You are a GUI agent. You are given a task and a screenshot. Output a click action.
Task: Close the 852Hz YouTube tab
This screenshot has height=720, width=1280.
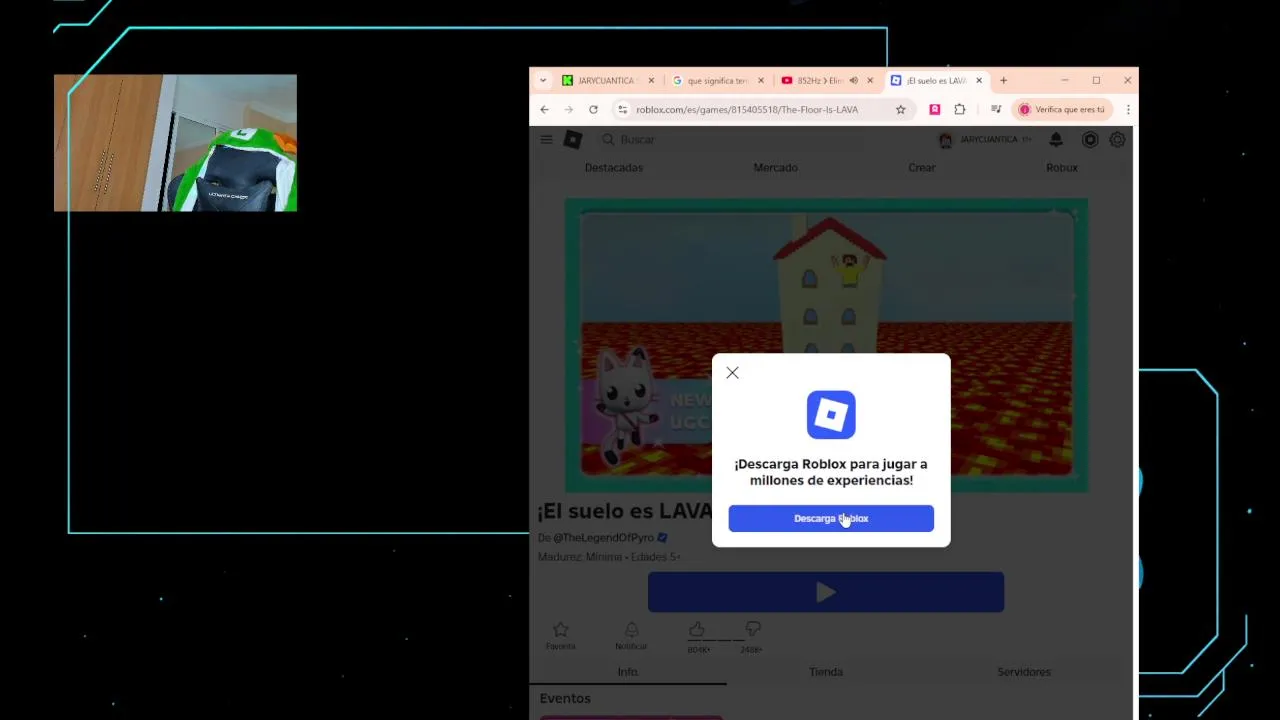pos(870,80)
